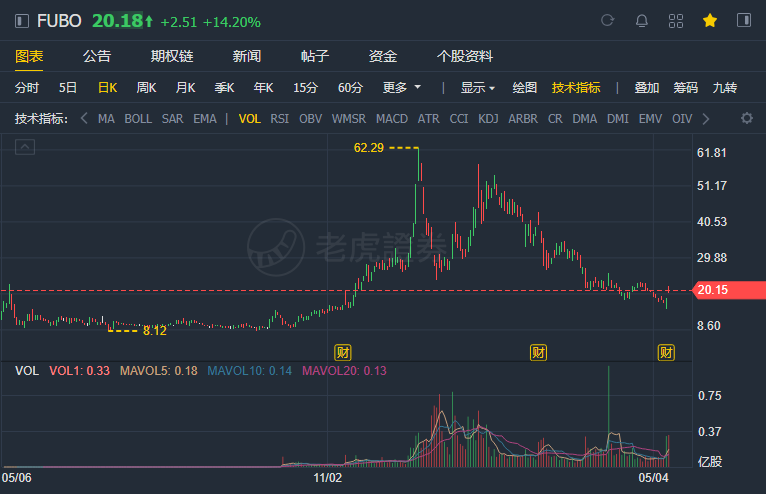Viewport: 766px width, 494px height.
Task: Select the 周K timeframe
Action: [146, 87]
